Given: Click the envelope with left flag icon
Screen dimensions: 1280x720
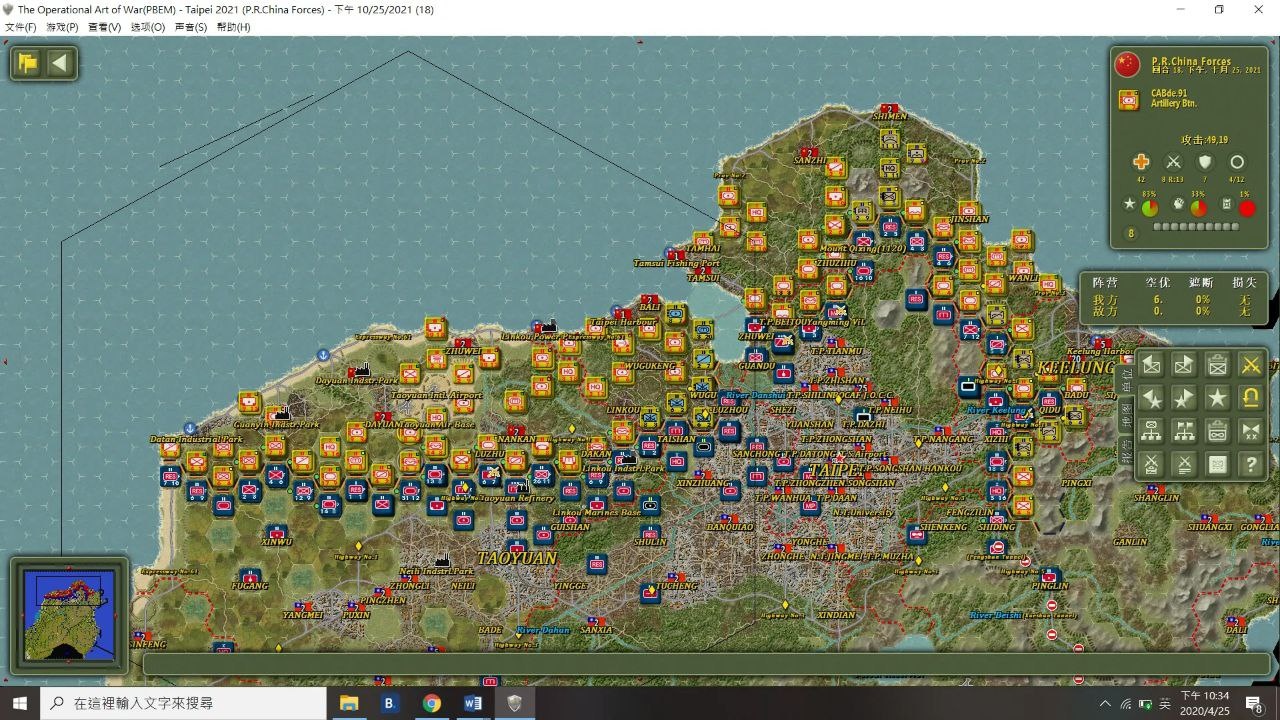Looking at the screenshot, I should (1152, 365).
